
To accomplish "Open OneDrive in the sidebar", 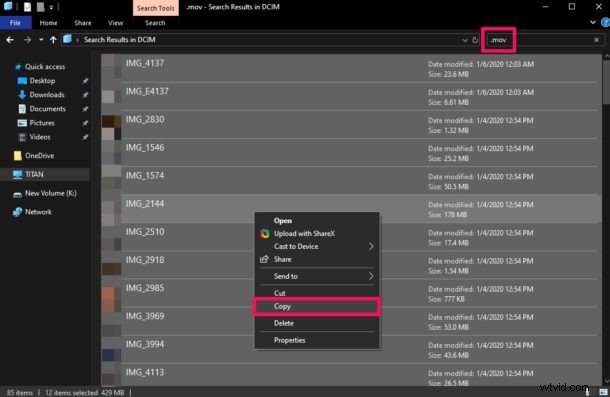I will (39, 156).
